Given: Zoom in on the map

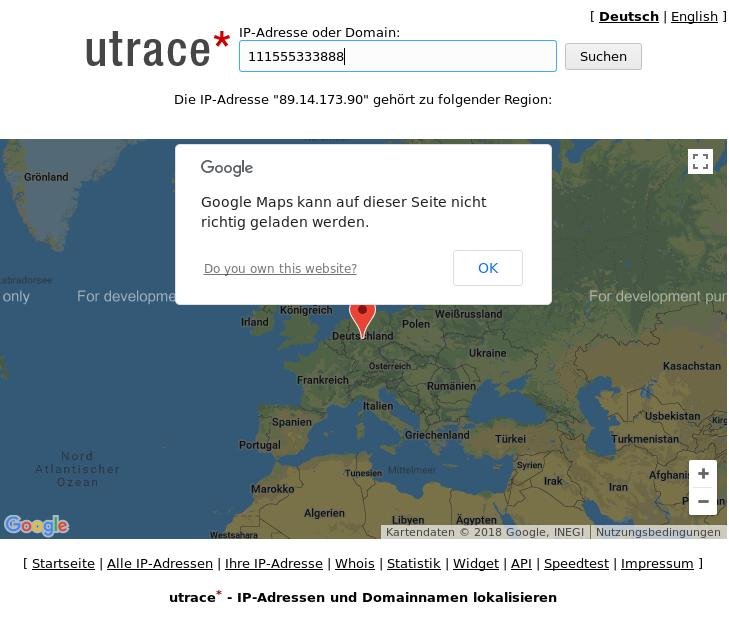Looking at the screenshot, I should (x=703, y=474).
